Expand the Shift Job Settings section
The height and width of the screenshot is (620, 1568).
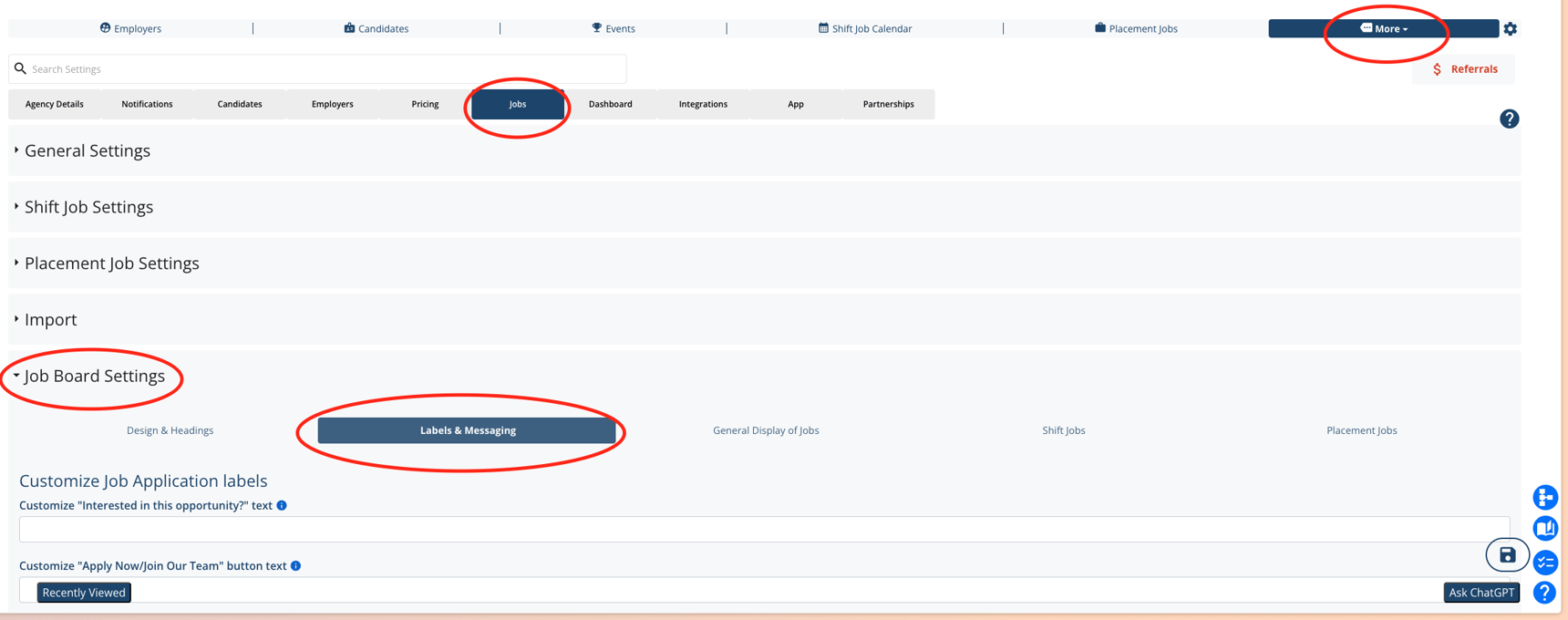pos(88,207)
